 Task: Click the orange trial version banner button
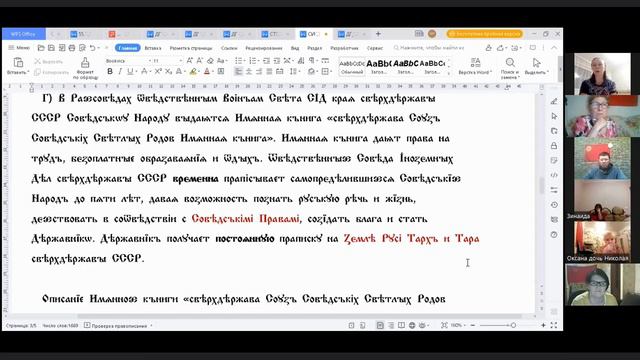pyautogui.click(x=484, y=34)
